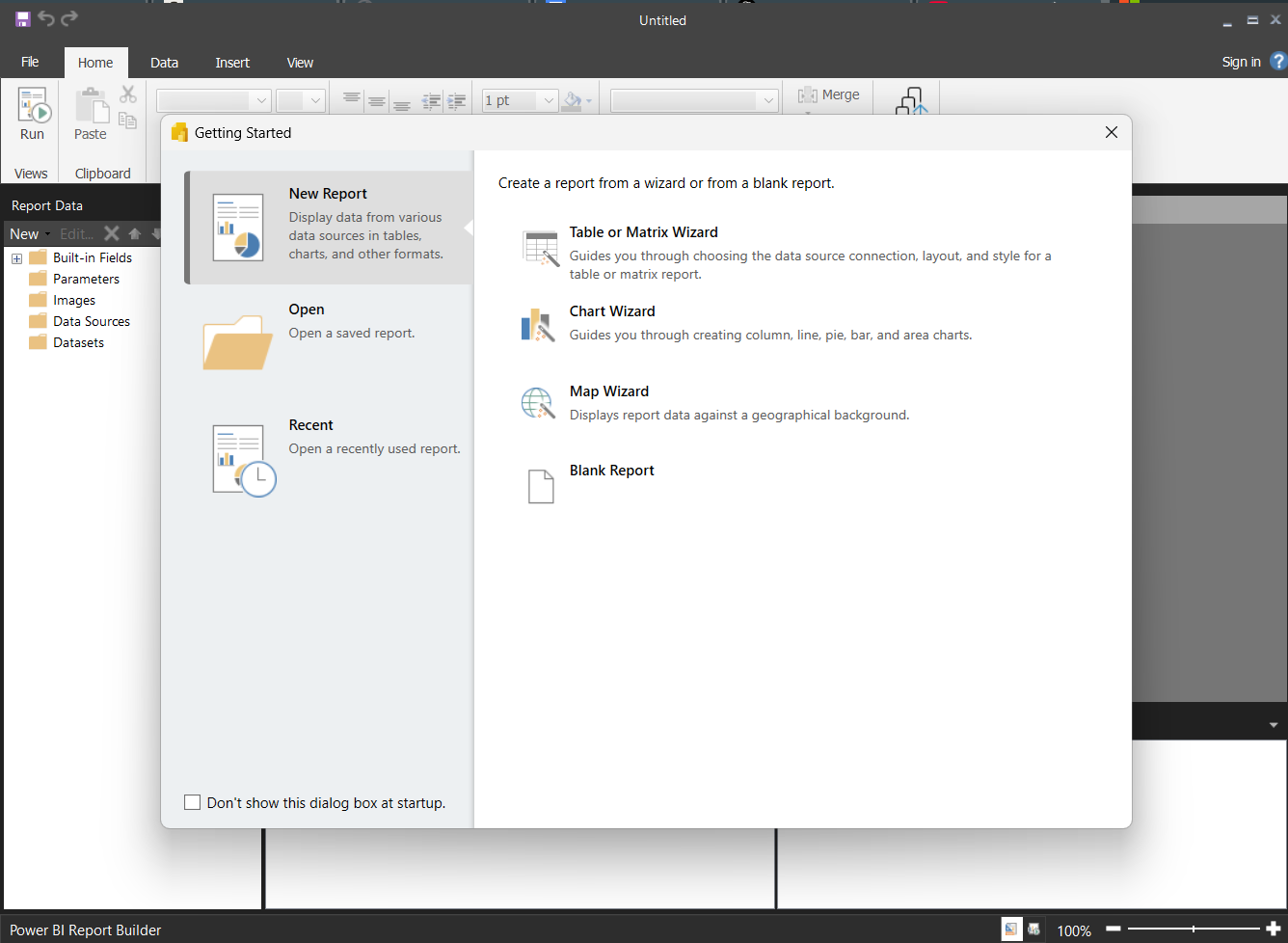This screenshot has height=943, width=1288.
Task: Click the collapse arrow on bottom pane
Action: point(1274,724)
